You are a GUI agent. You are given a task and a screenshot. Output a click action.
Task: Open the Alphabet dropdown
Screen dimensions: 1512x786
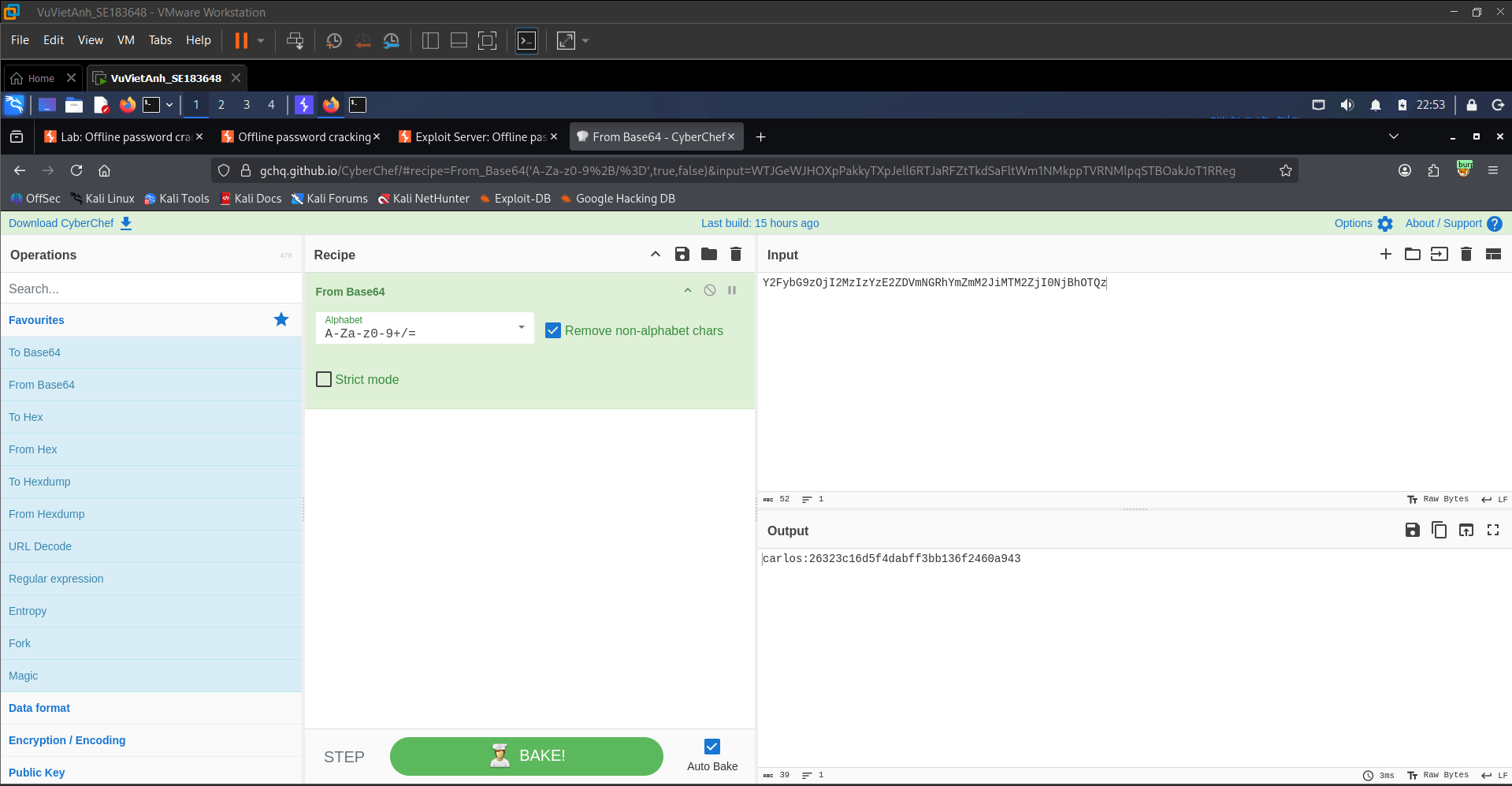click(425, 327)
